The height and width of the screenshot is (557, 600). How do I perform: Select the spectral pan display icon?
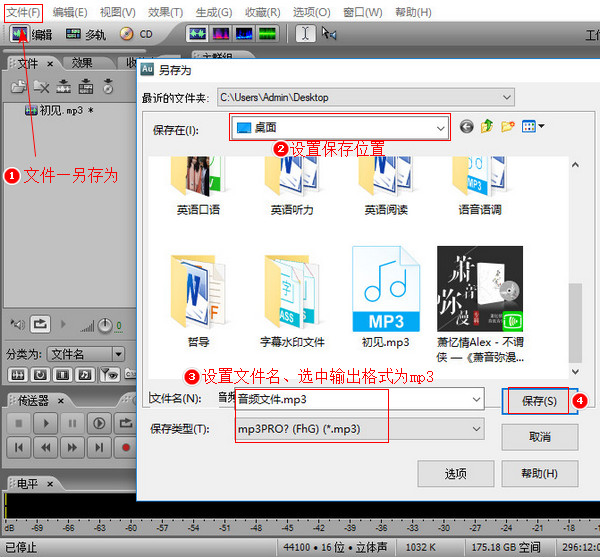pos(244,34)
